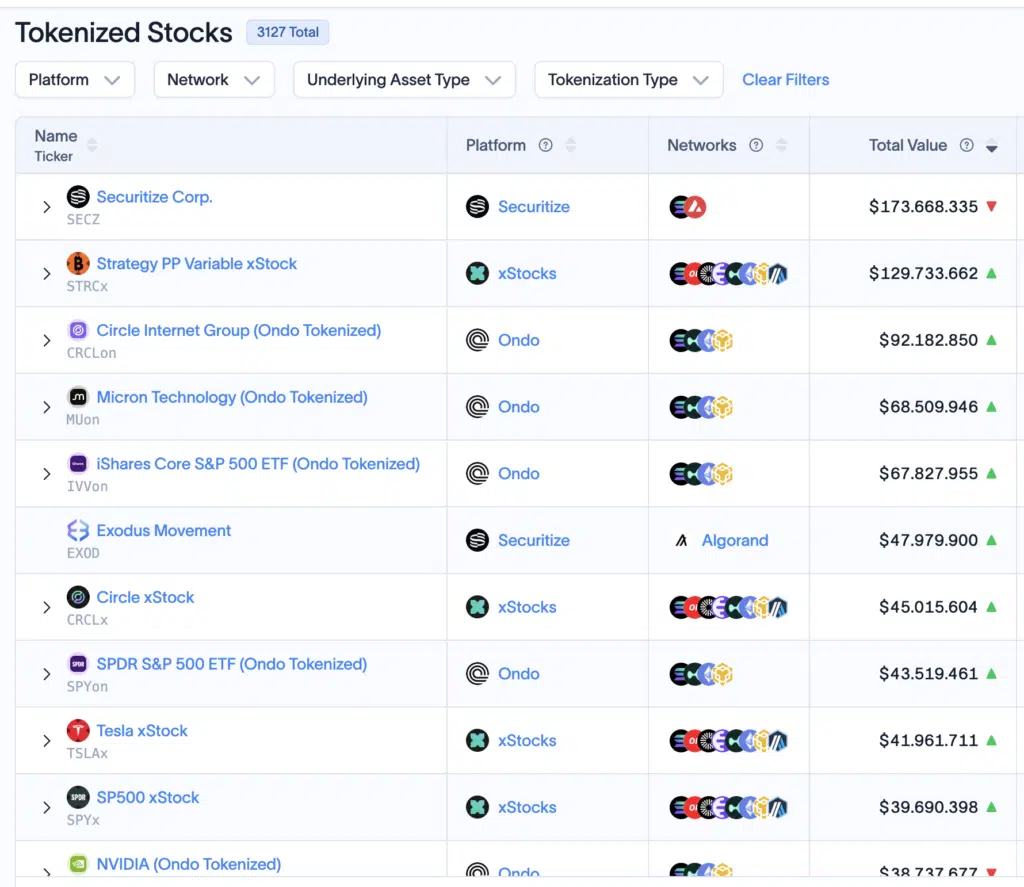Open Tesla xStock asset link
Viewport: 1024px width, 887px height.
tap(142, 730)
